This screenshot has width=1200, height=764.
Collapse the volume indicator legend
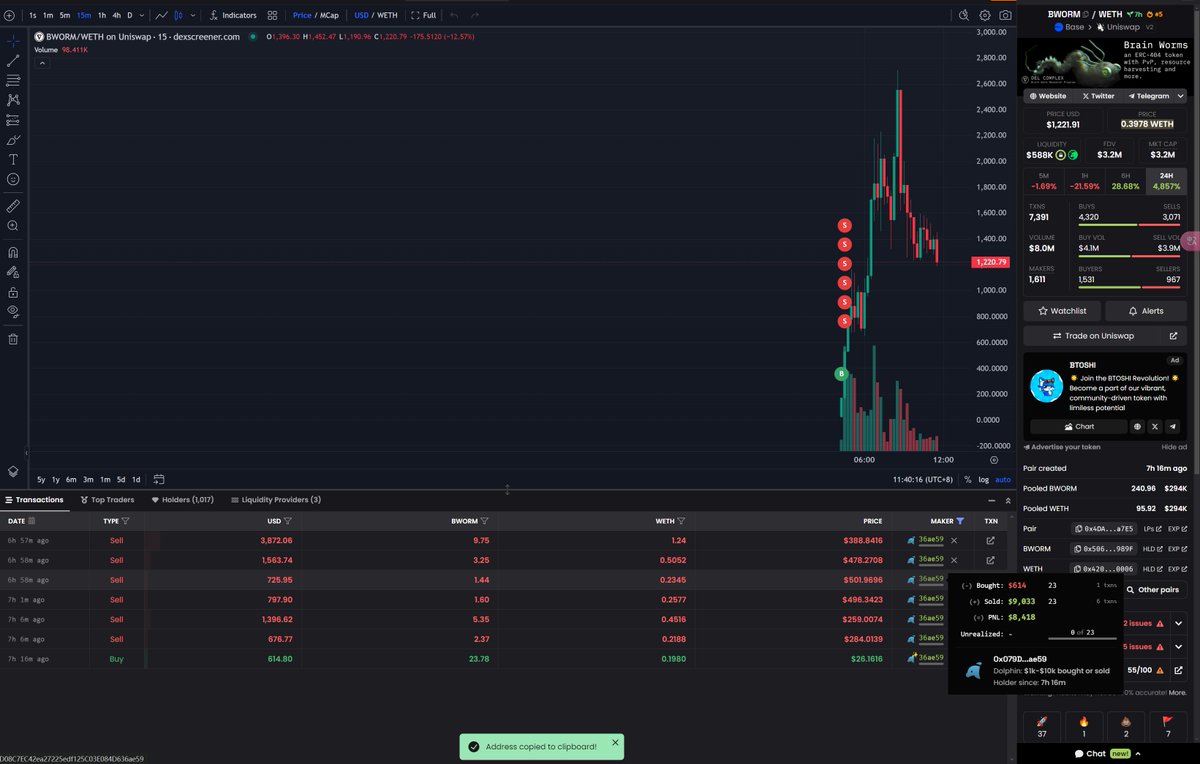pos(43,62)
